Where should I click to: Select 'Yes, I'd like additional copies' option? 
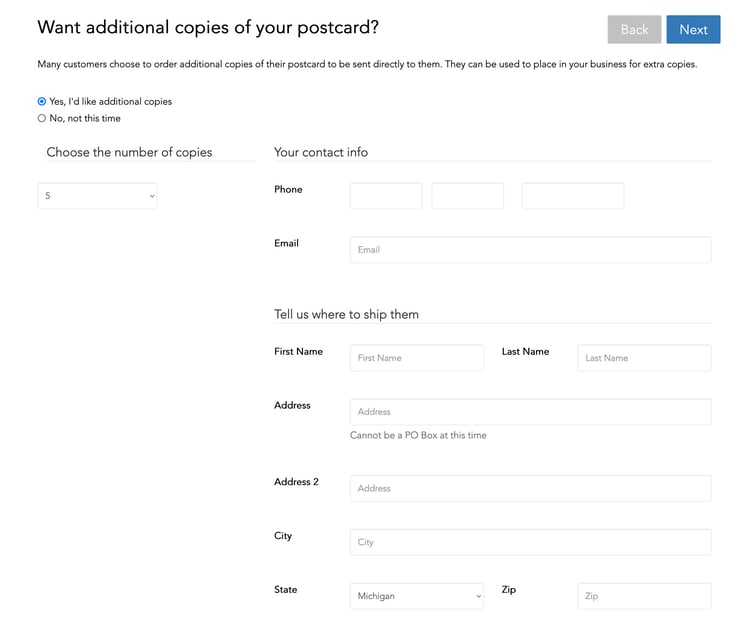[x=42, y=101]
